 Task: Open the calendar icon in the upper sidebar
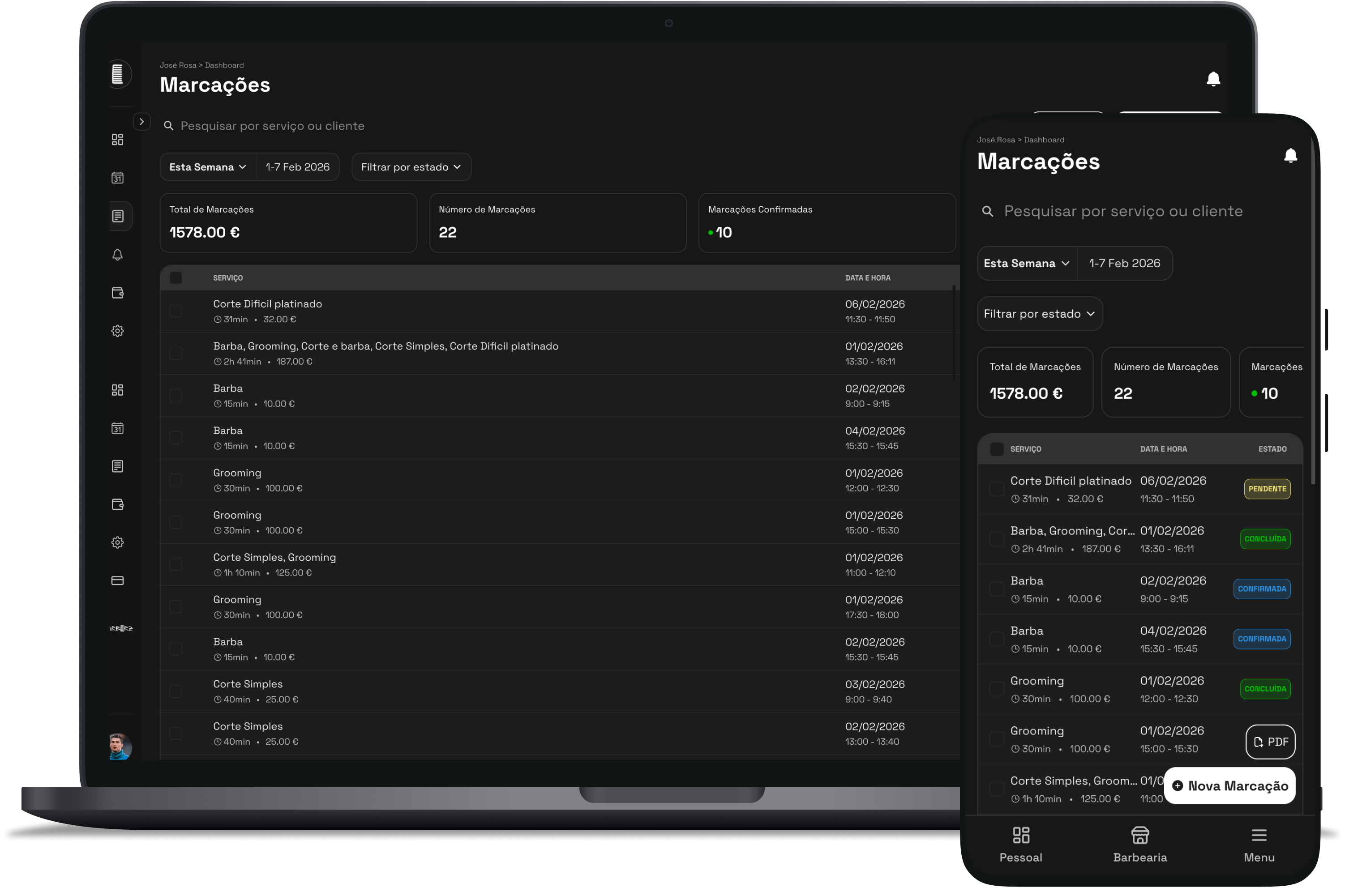point(117,178)
